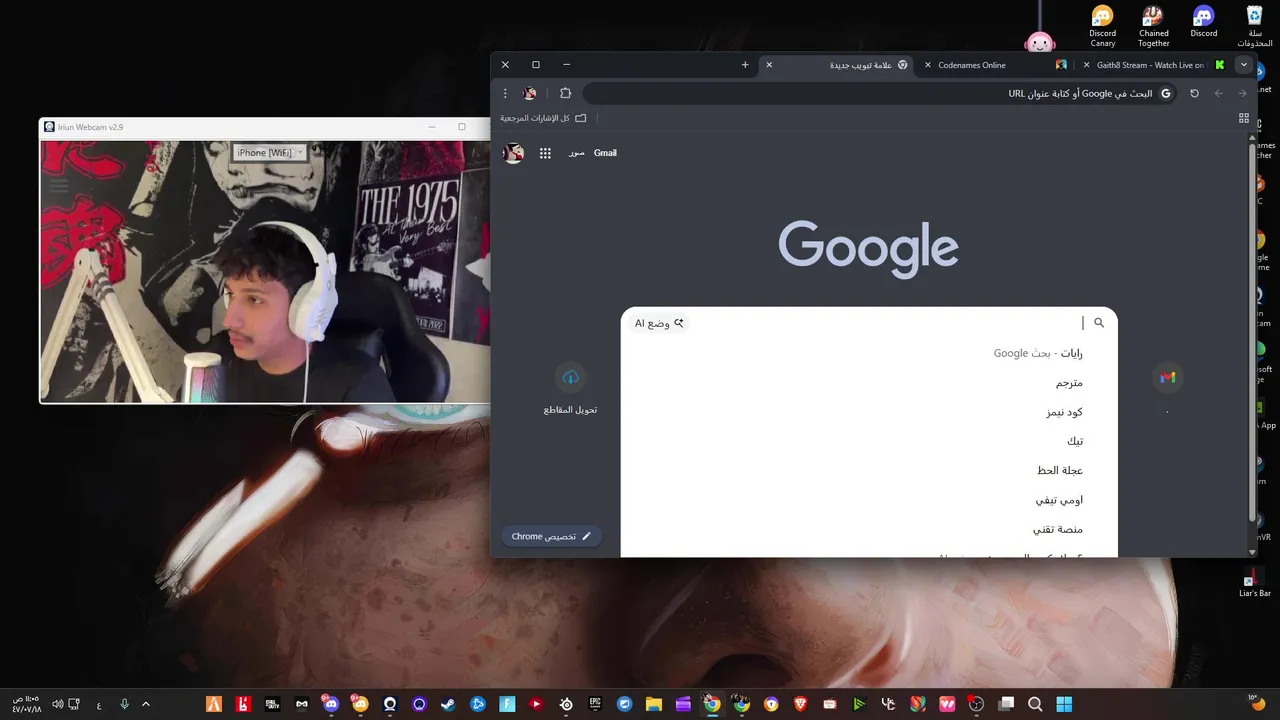Show hidden system tray icons chevron
Viewport: 1280px width, 720px height.
146,704
